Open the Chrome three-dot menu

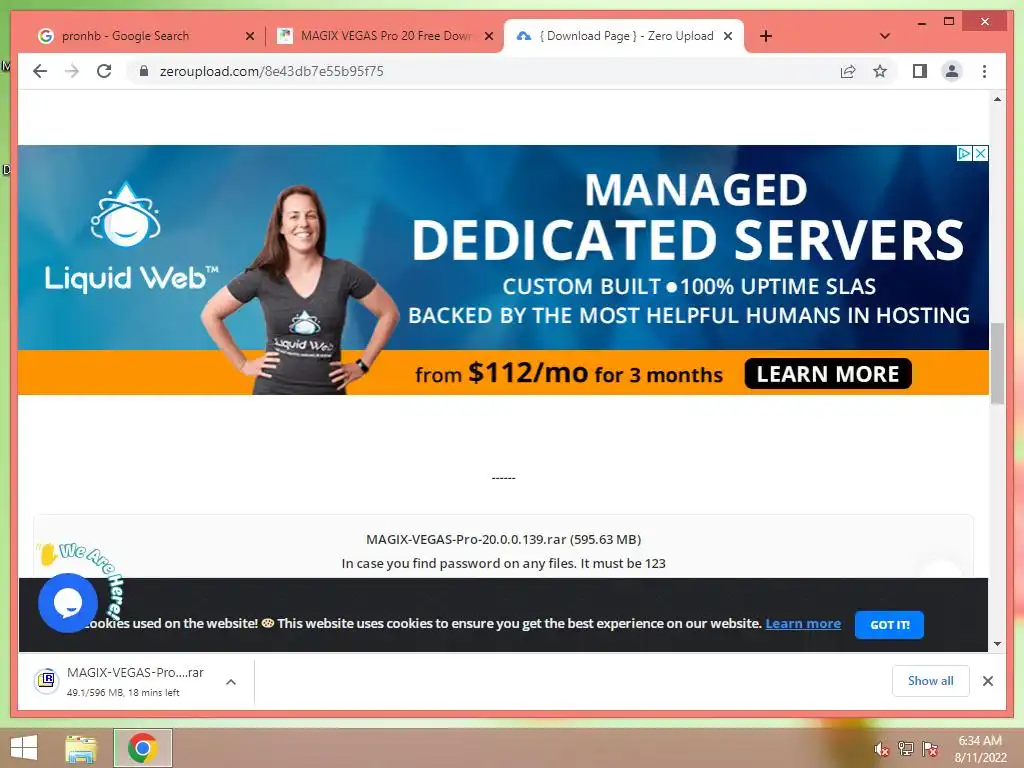(984, 71)
